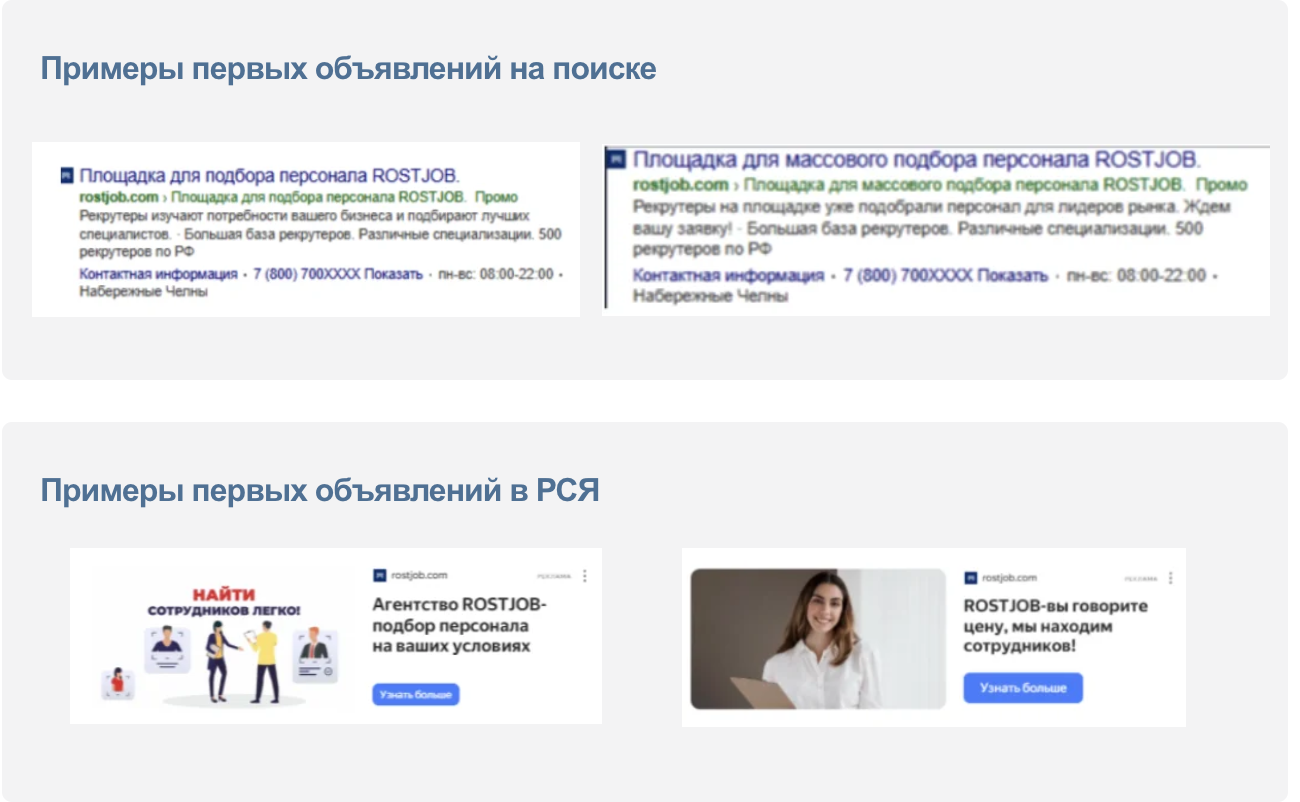The width and height of the screenshot is (1300, 802).
Task: Click the Промо label in the Площадка для подбора персонала ad
Action: pos(495,197)
